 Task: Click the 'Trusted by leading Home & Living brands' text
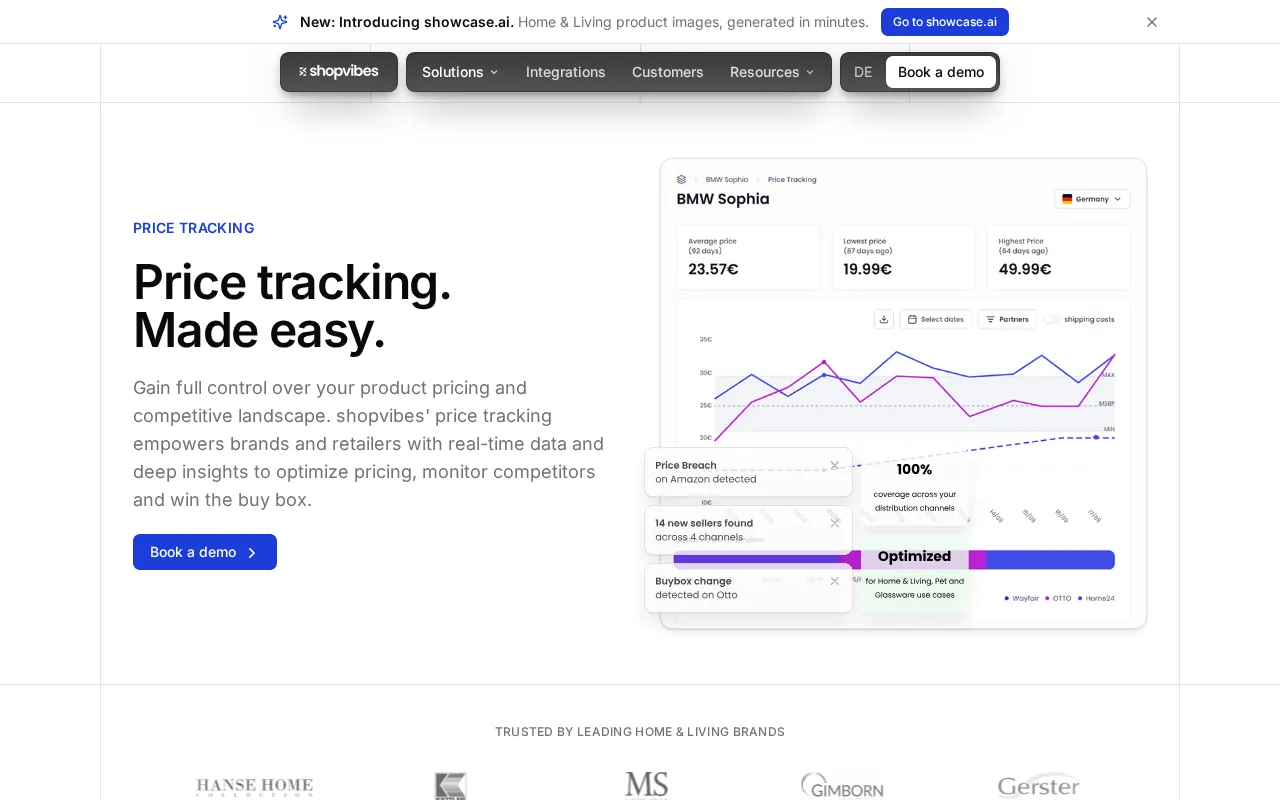click(640, 732)
